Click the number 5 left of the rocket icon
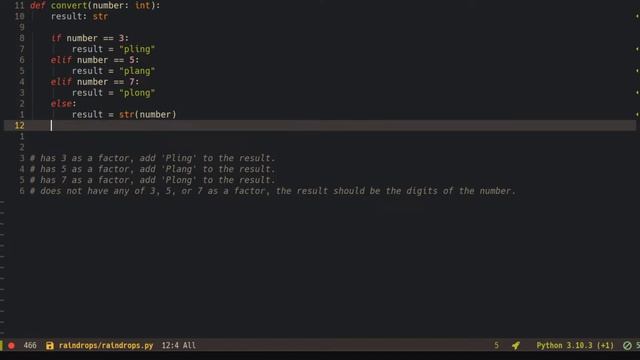The image size is (640, 360). click(x=496, y=346)
